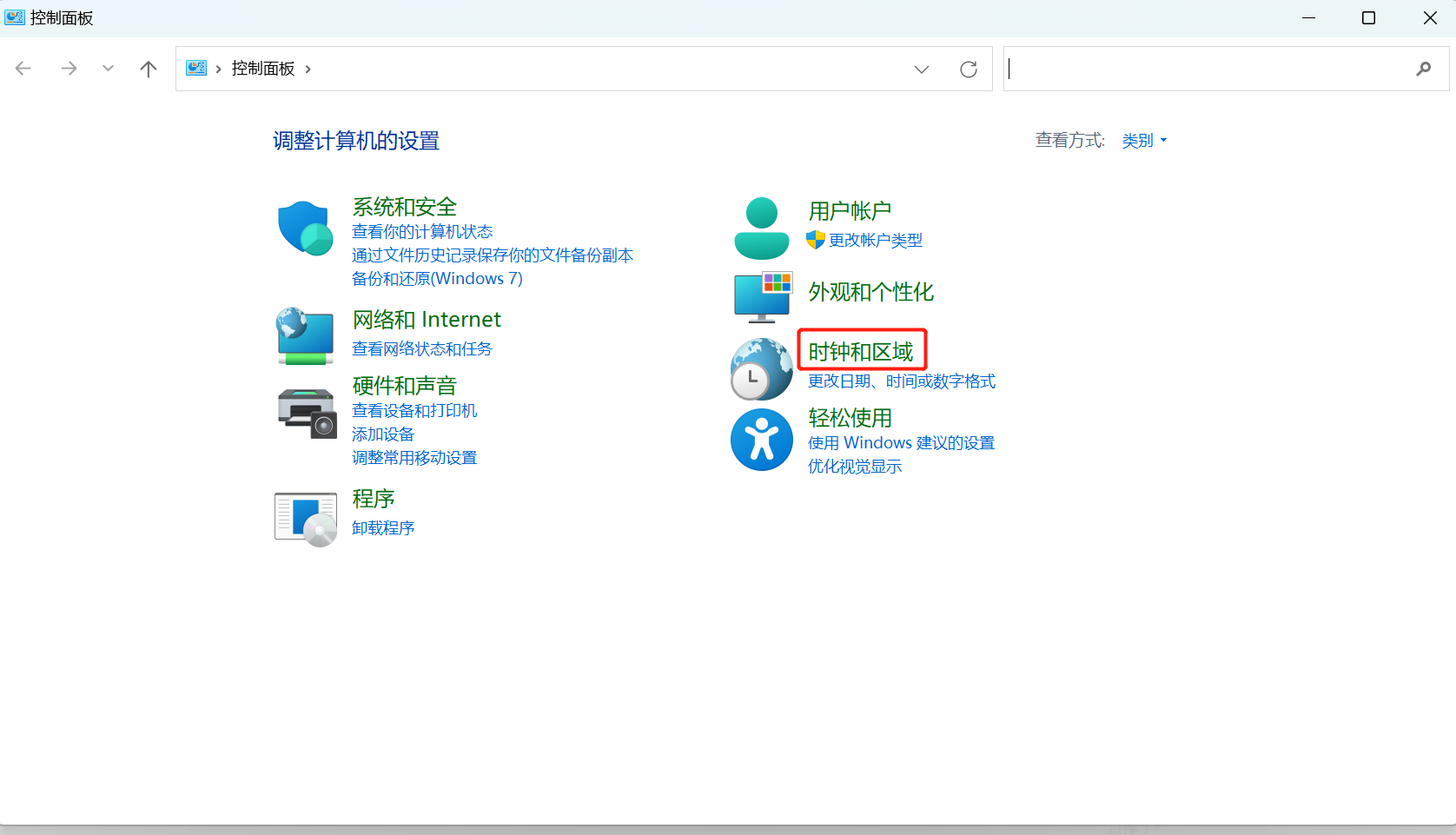Open 时钟和区域 category link
Image resolution: width=1456 pixels, height=835 pixels.
pos(861,351)
